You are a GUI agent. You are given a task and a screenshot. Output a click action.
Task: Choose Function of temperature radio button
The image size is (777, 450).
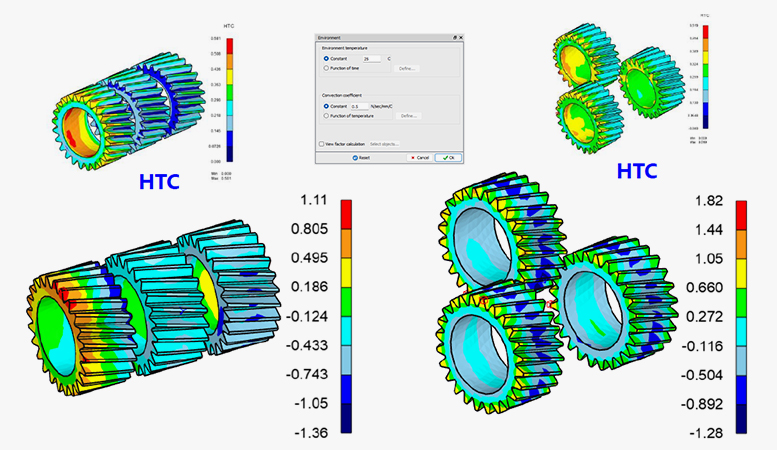tap(326, 116)
